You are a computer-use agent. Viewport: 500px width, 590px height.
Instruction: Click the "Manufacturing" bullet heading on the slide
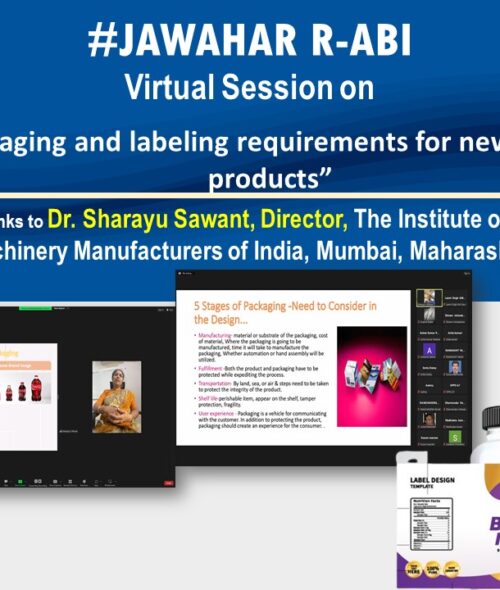(215, 335)
